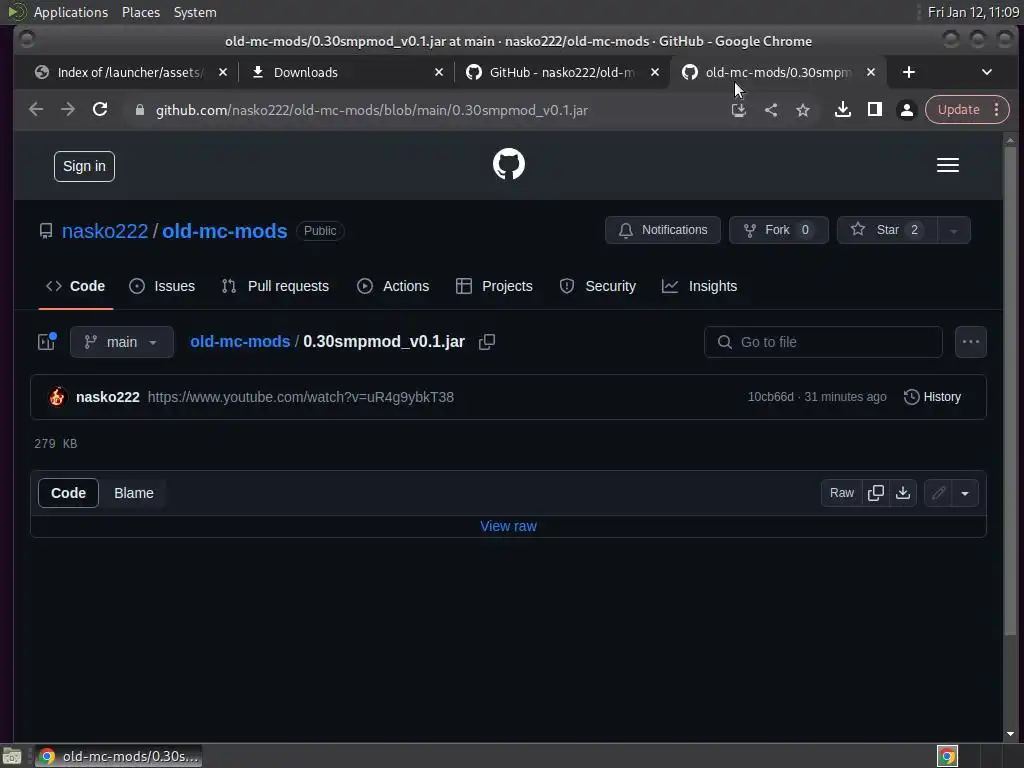Focus the Go to file search field
This screenshot has width=1024, height=768.
[823, 342]
